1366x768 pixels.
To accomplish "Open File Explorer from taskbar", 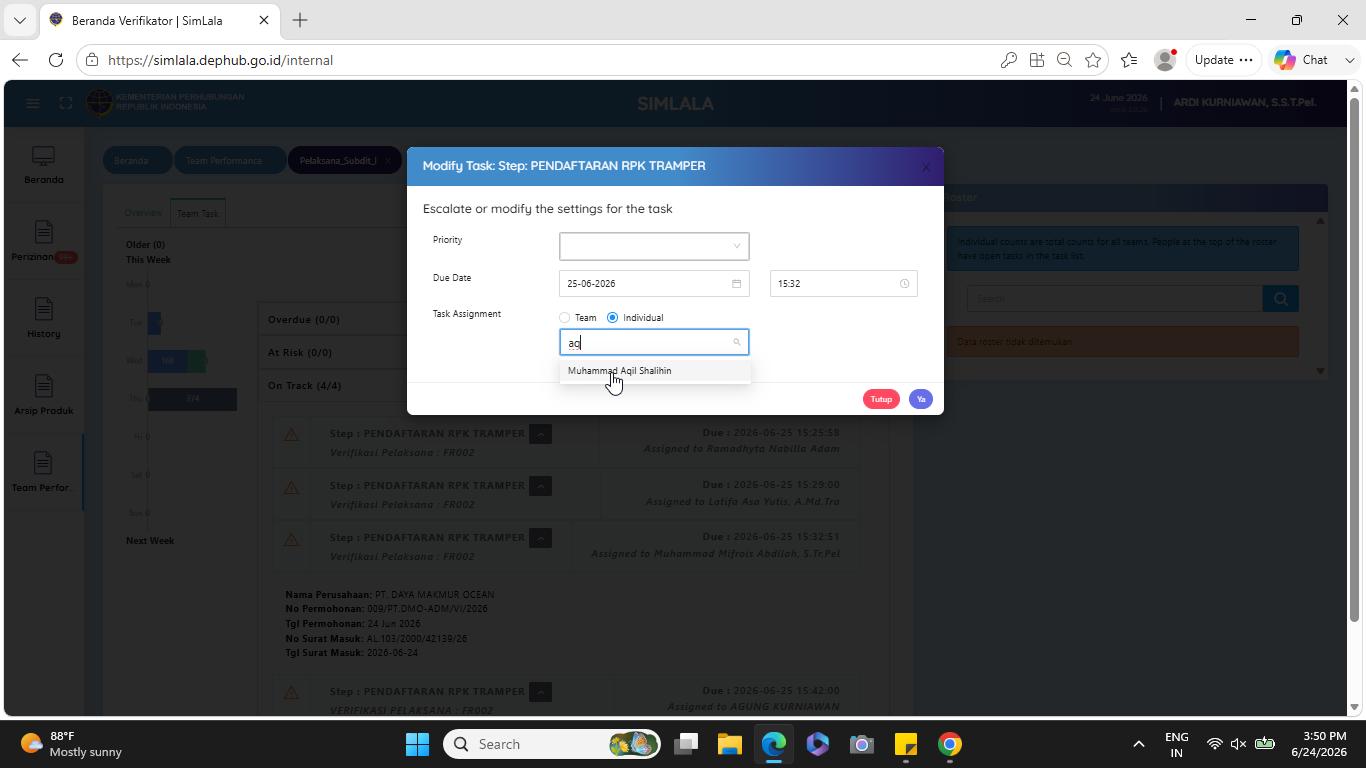I will [x=729, y=744].
